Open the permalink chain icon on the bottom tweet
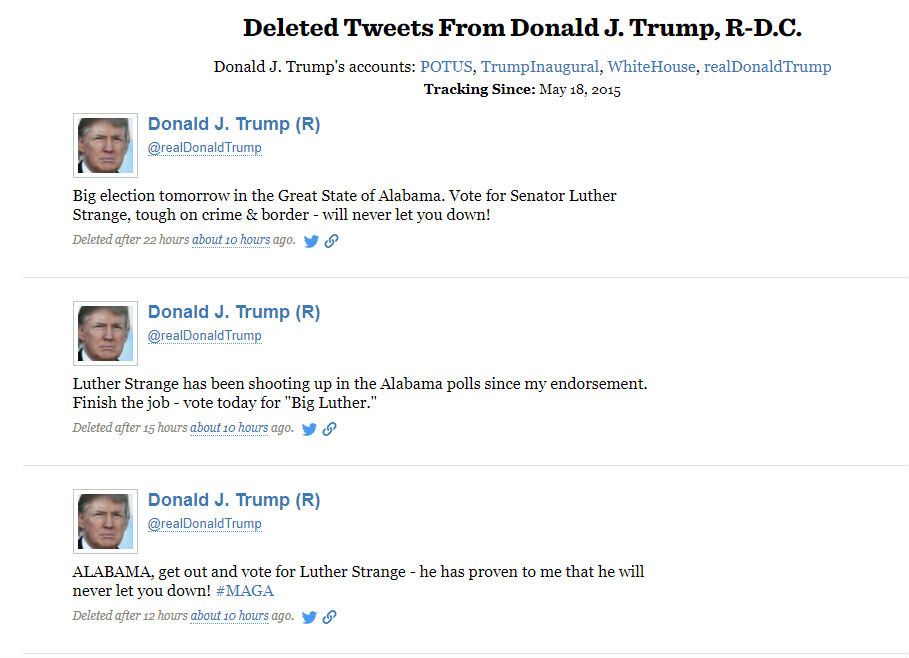The width and height of the screenshot is (909, 658). coord(331,616)
